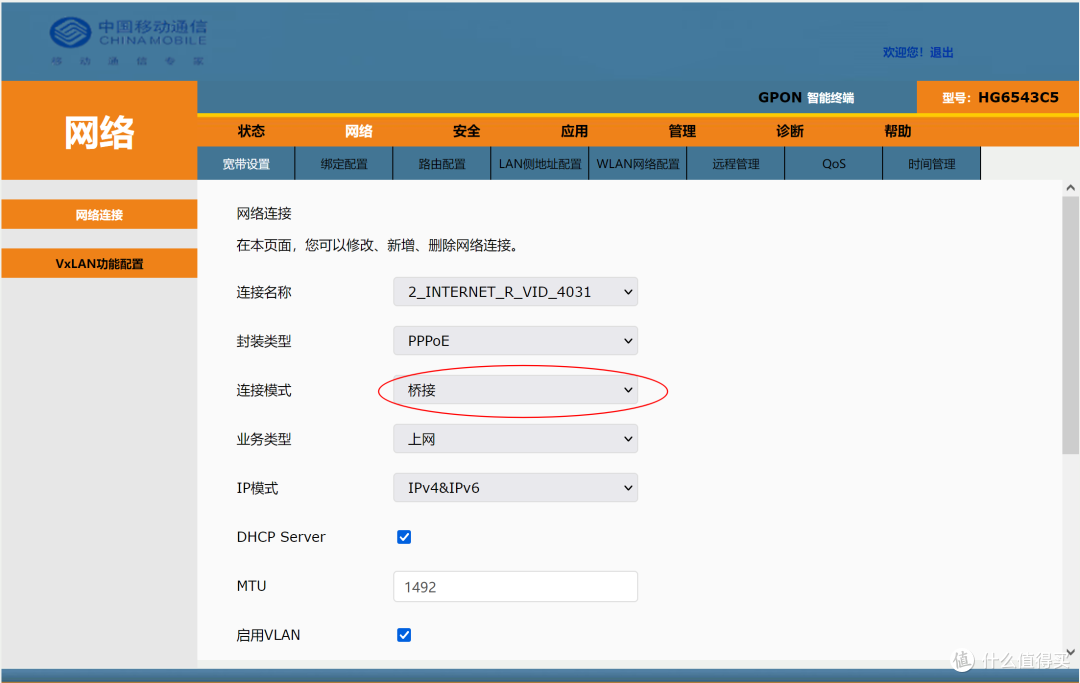Open the 连接名称 dropdown
This screenshot has width=1080, height=683.
[x=515, y=291]
